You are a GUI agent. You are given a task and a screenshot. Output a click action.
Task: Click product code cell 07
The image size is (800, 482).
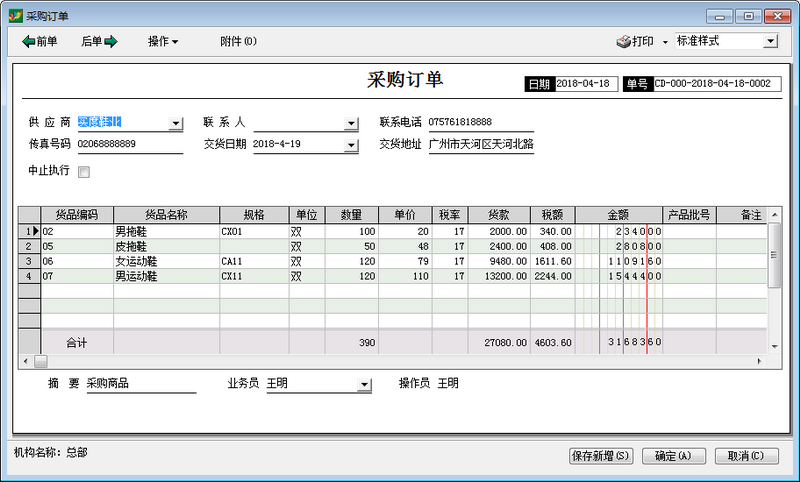tap(77, 276)
